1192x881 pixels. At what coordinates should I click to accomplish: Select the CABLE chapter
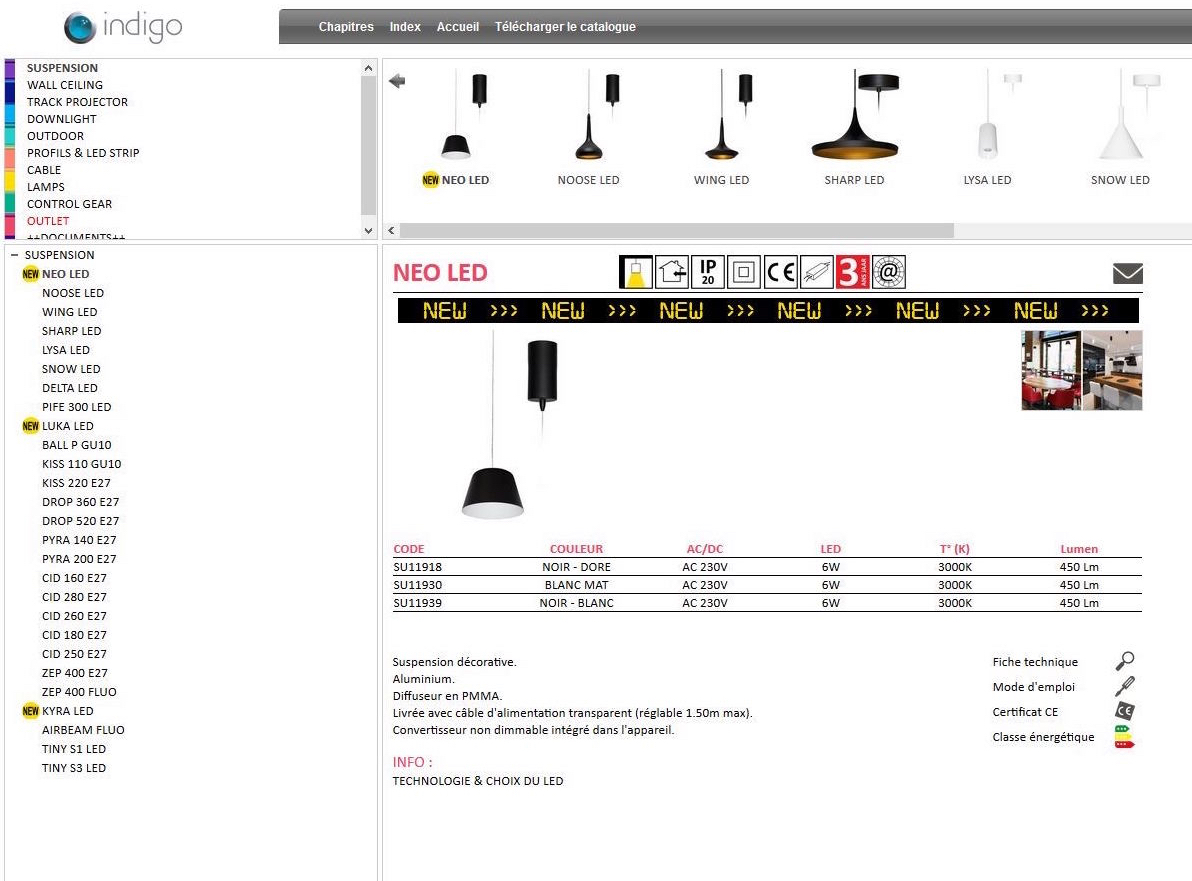click(44, 170)
